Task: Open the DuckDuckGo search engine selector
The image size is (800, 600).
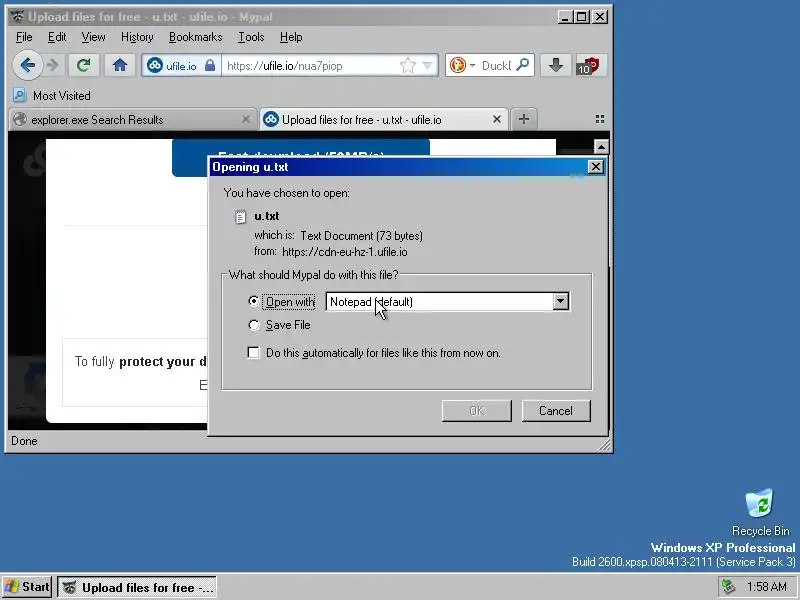Action: coord(462,65)
